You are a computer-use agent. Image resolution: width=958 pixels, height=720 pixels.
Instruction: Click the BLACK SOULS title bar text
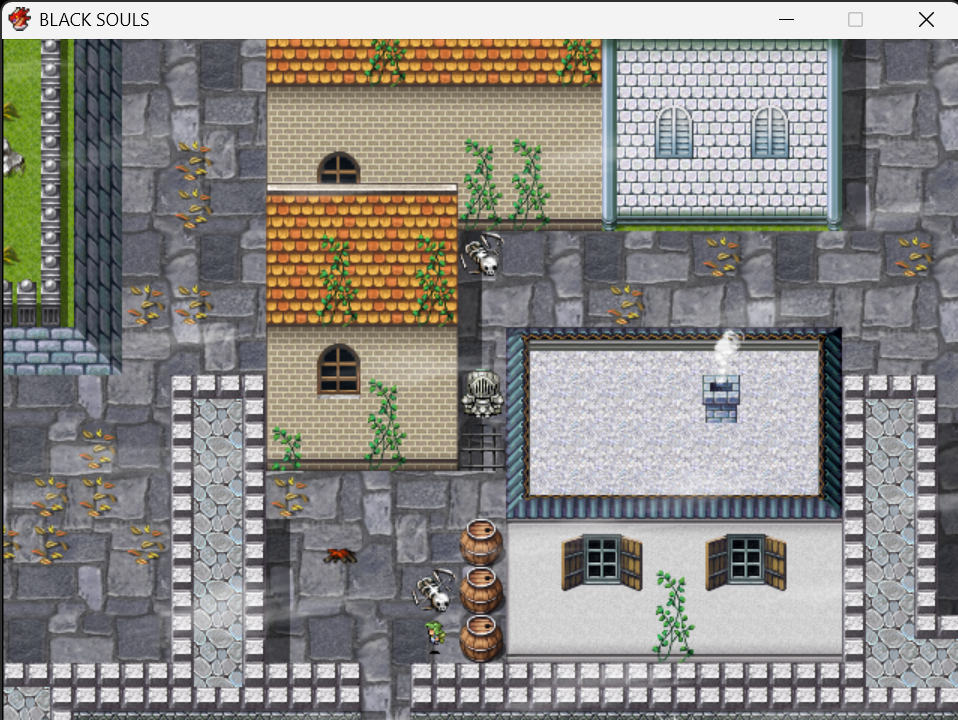94,20
